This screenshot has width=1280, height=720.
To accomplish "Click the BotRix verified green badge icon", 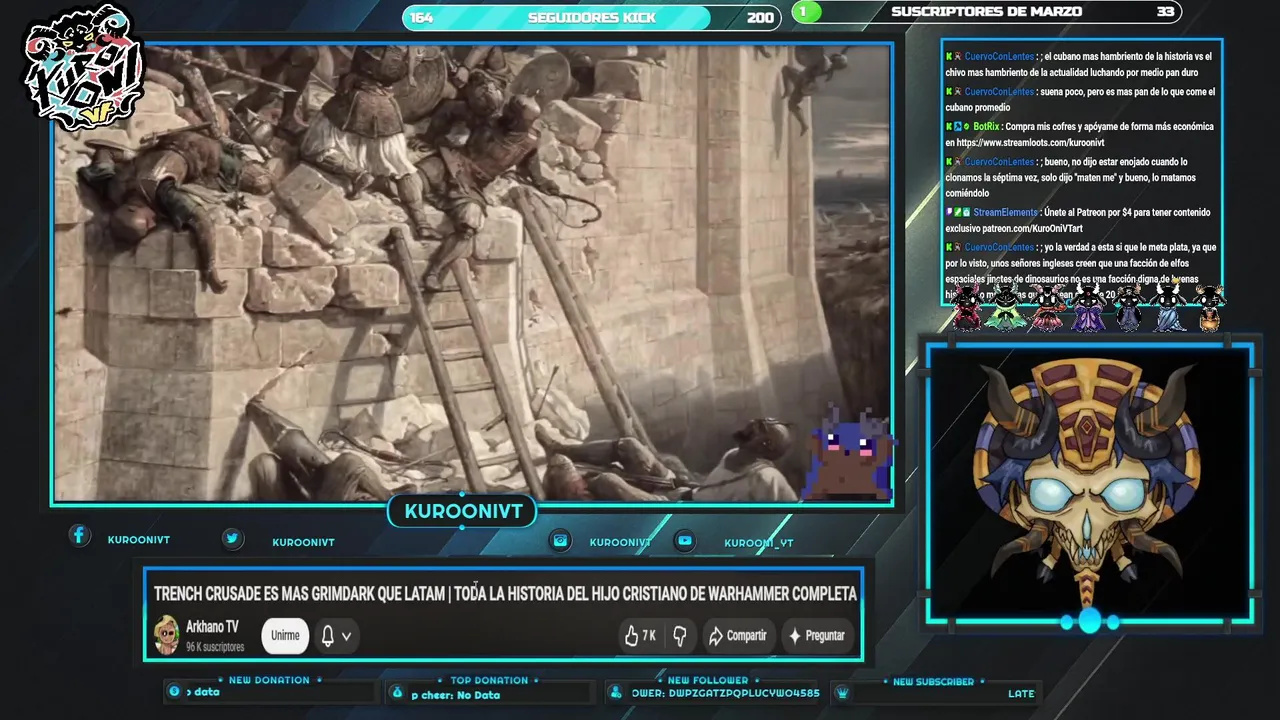I will coord(966,127).
